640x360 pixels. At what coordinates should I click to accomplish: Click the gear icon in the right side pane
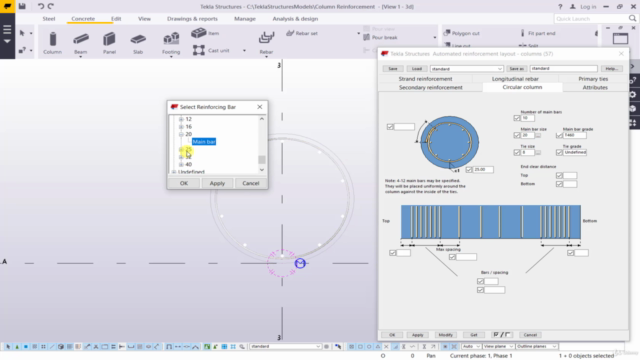633,95
